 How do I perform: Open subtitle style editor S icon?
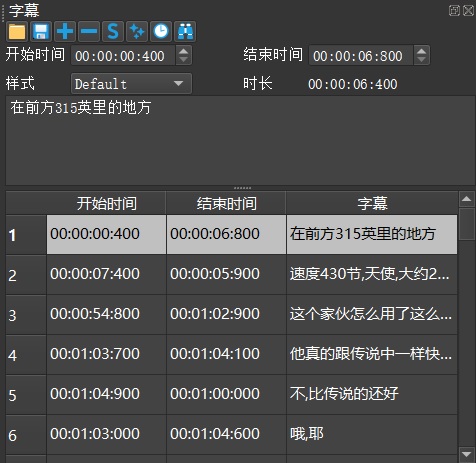pos(113,32)
